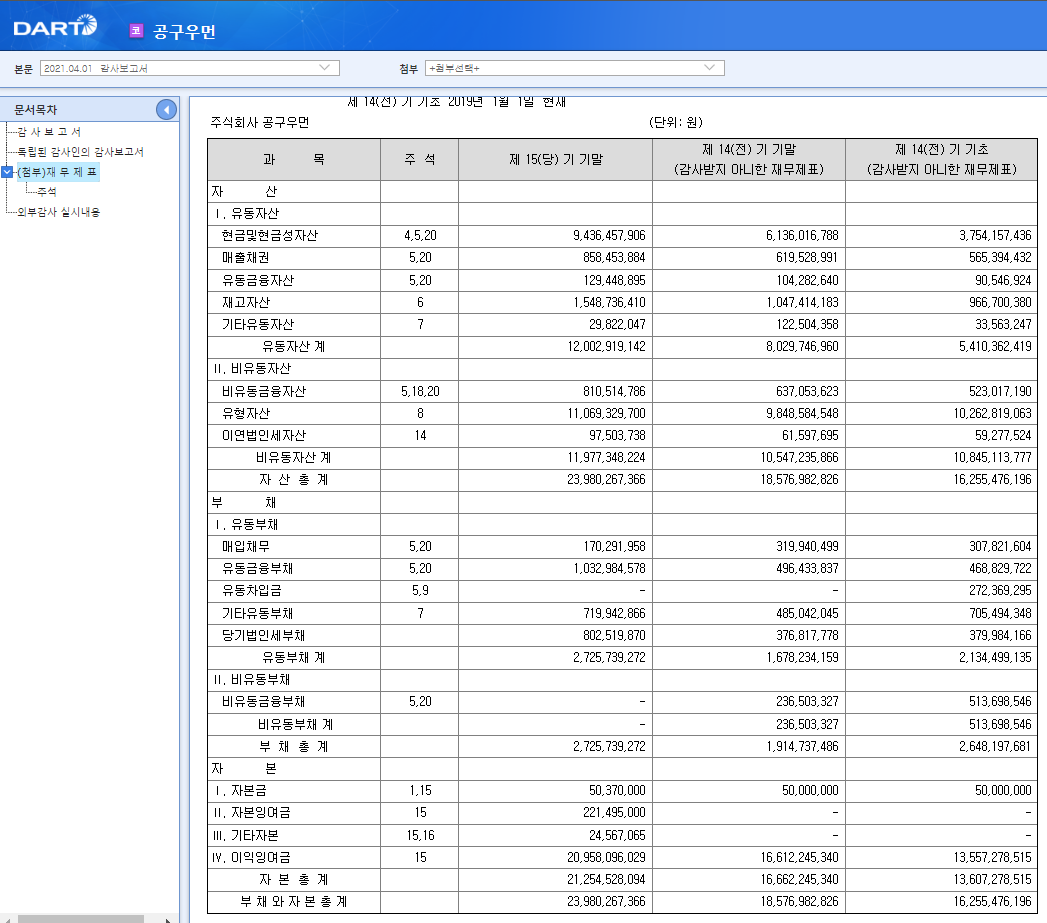Click the purple KOSDAQ badge icon
The height and width of the screenshot is (923, 1047).
[136, 31]
